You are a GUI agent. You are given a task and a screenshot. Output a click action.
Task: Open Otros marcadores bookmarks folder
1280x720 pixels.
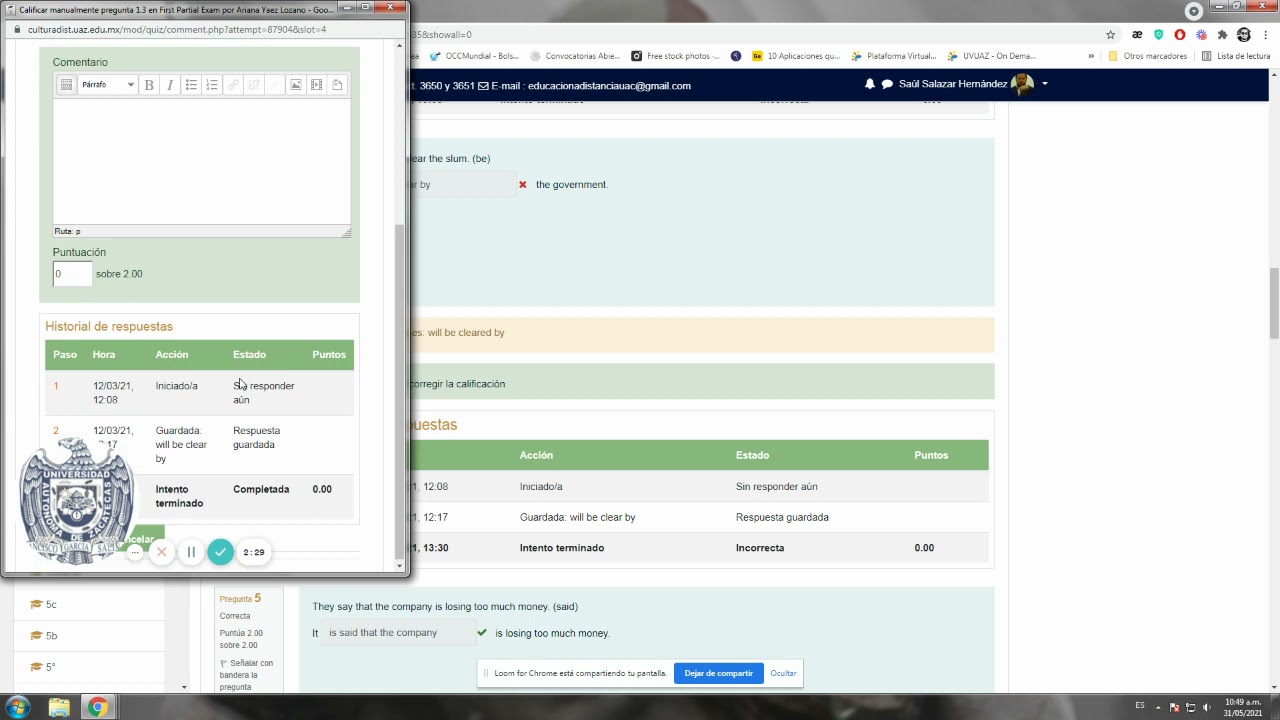click(1147, 56)
